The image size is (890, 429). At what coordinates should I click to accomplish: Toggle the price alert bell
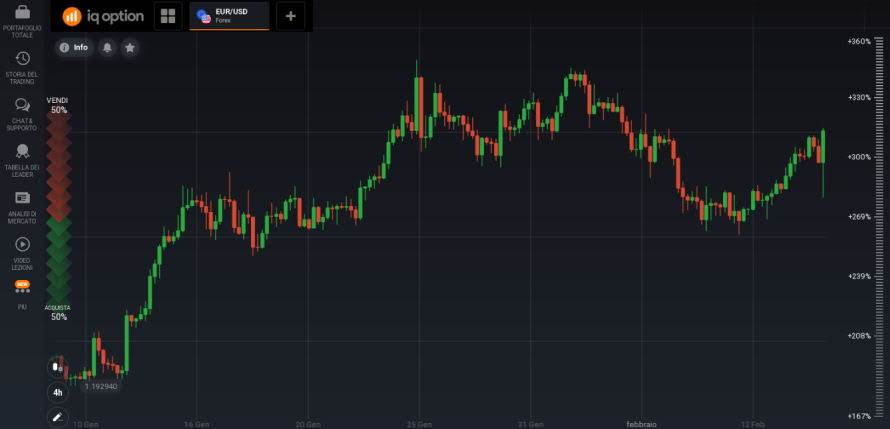coord(107,47)
